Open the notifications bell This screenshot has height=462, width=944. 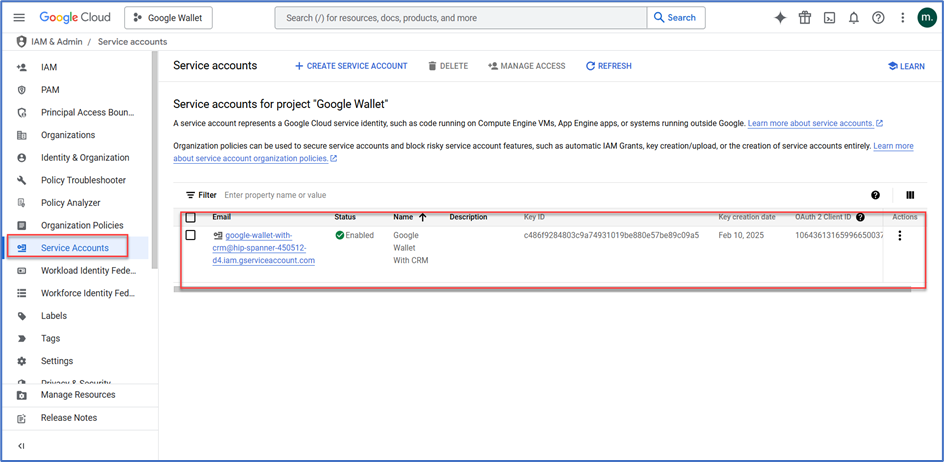click(x=854, y=18)
